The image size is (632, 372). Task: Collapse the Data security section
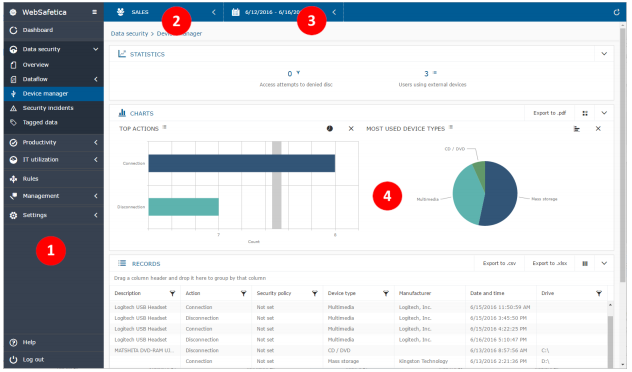pos(96,49)
